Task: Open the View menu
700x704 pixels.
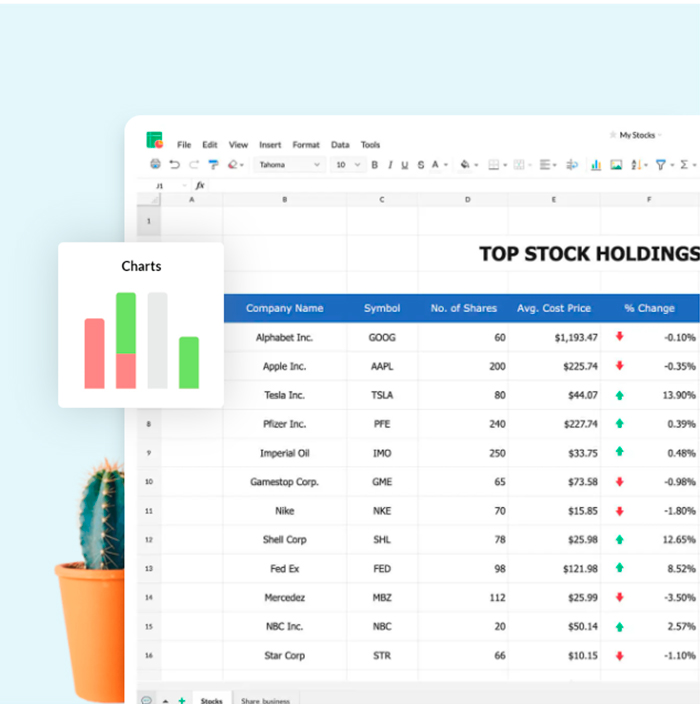Action: (x=238, y=145)
